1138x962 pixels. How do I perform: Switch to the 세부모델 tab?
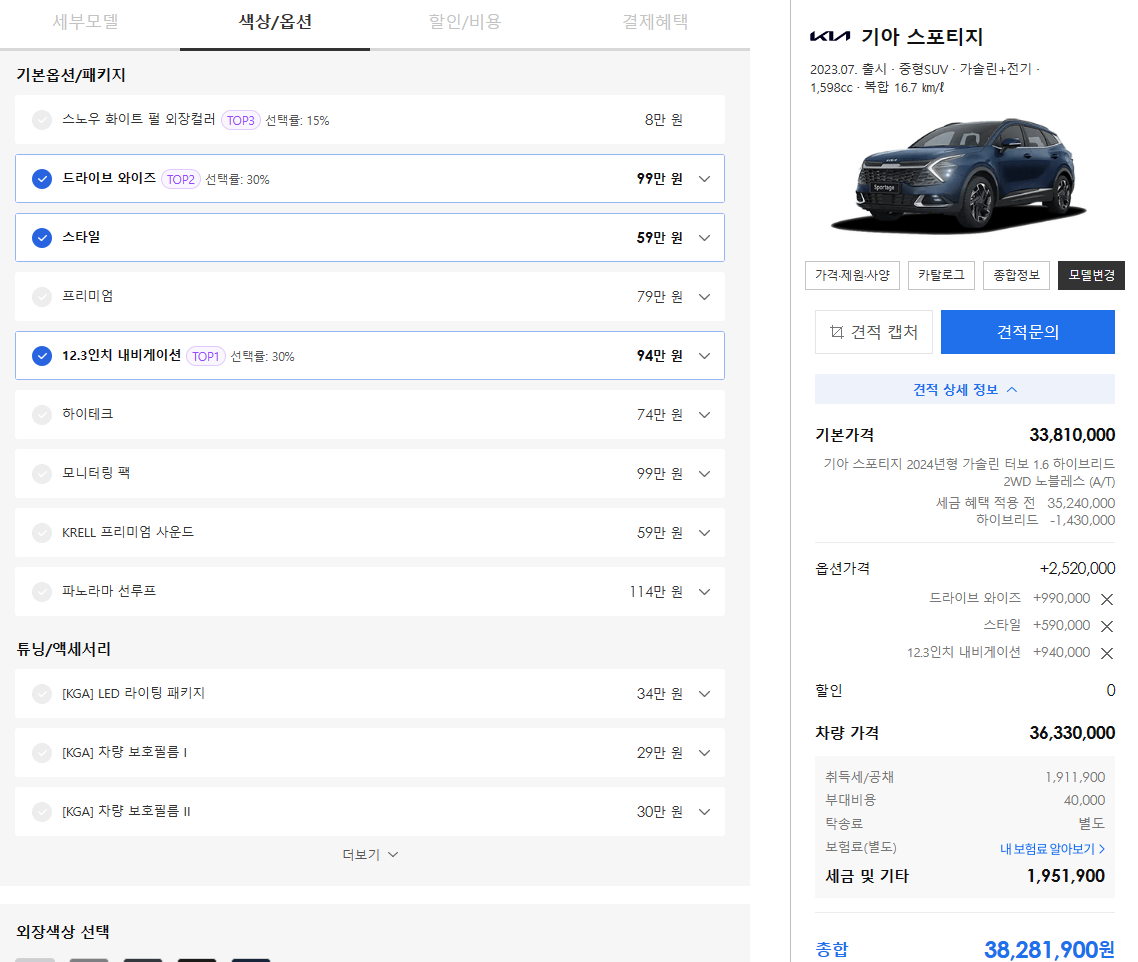[86, 22]
